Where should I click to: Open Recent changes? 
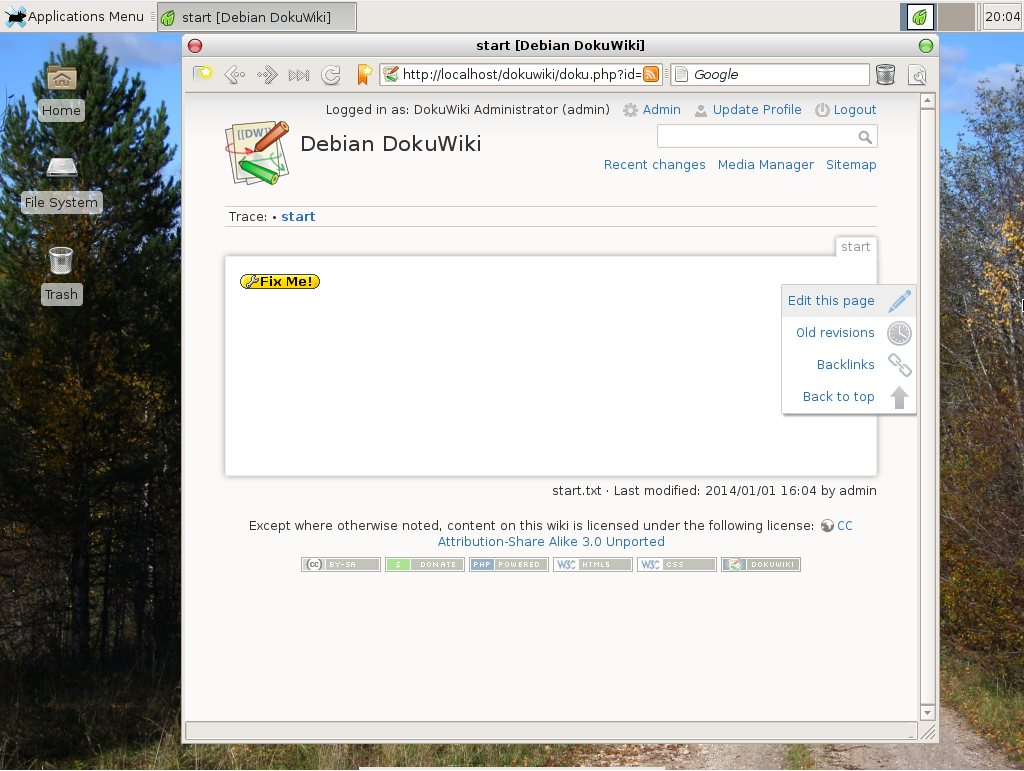point(654,165)
